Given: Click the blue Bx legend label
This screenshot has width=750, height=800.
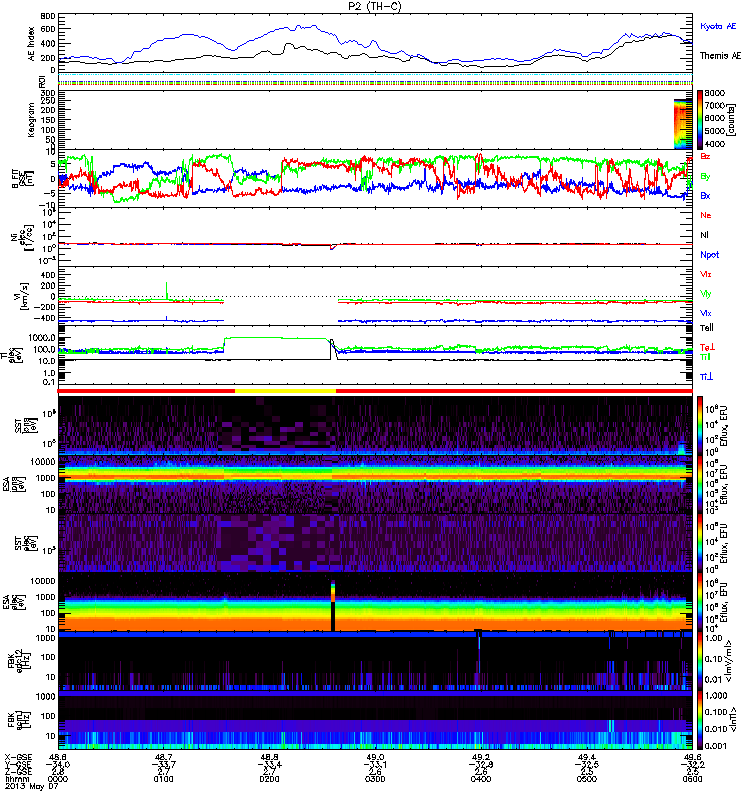Looking at the screenshot, I should [705, 196].
